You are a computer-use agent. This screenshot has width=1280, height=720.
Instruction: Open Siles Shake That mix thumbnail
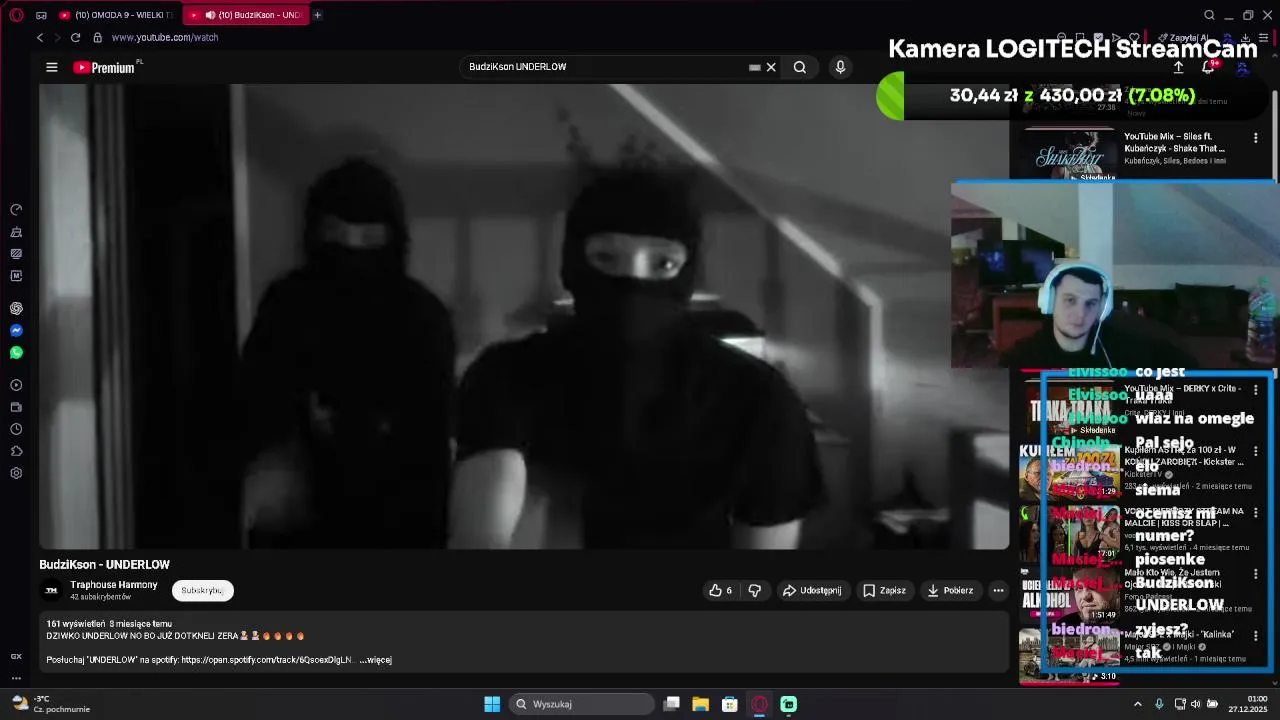coord(1068,153)
